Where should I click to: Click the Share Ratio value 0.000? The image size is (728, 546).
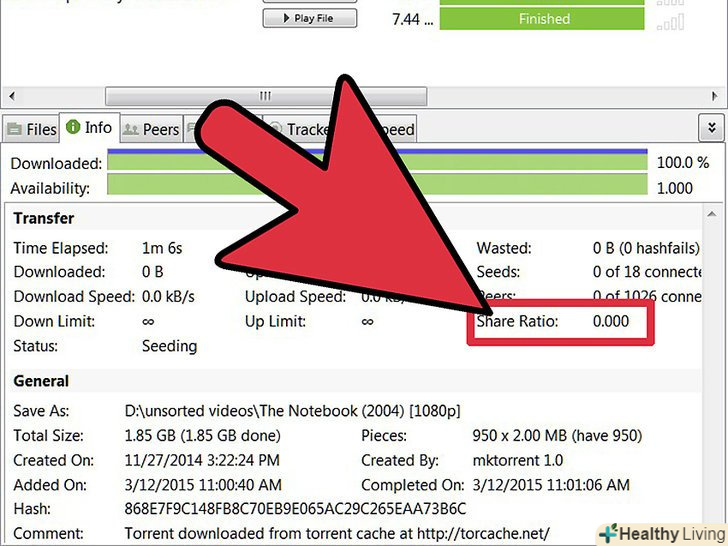point(611,321)
